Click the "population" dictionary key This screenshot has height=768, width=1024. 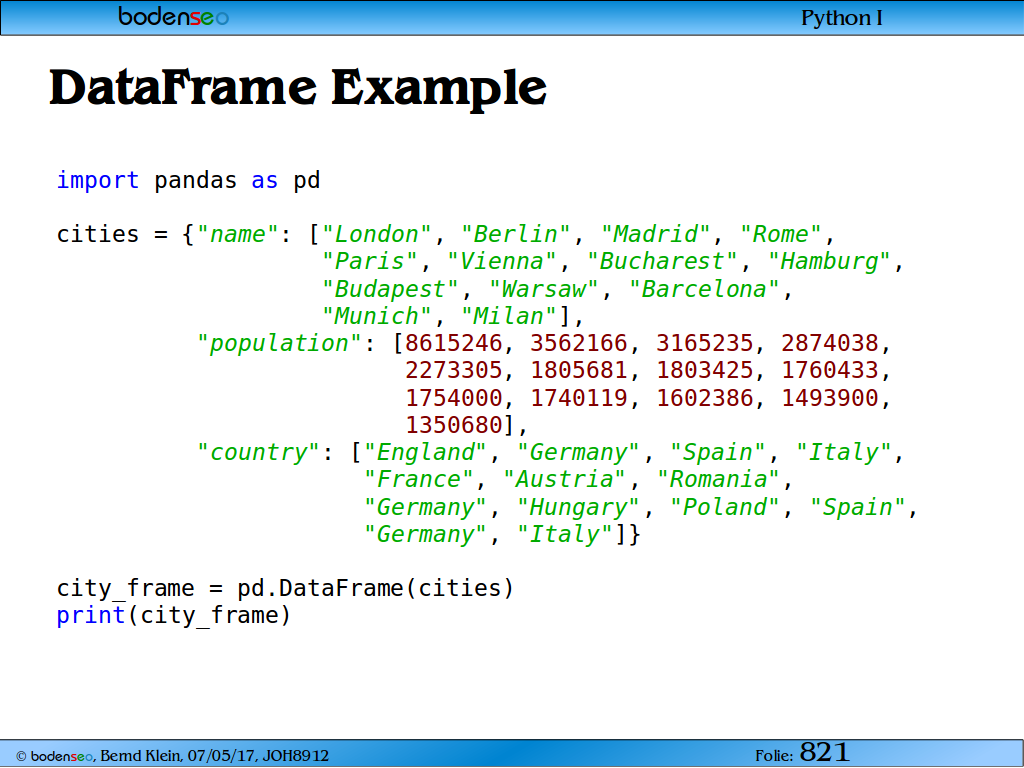(x=279, y=344)
